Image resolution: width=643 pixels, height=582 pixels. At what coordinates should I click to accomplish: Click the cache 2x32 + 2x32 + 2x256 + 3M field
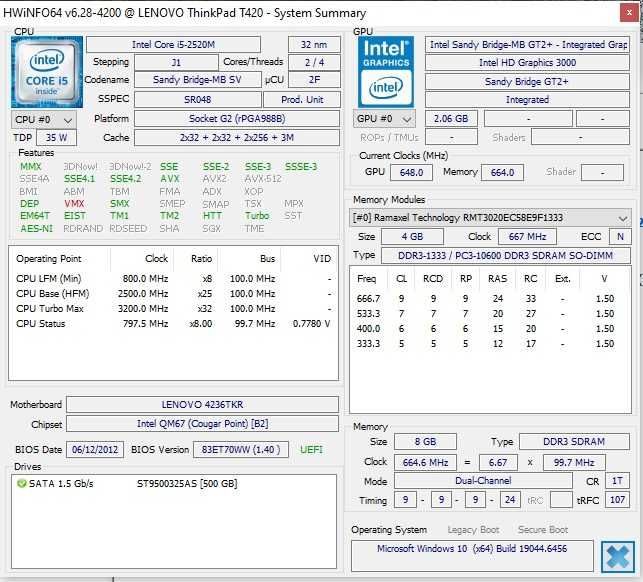[237, 137]
